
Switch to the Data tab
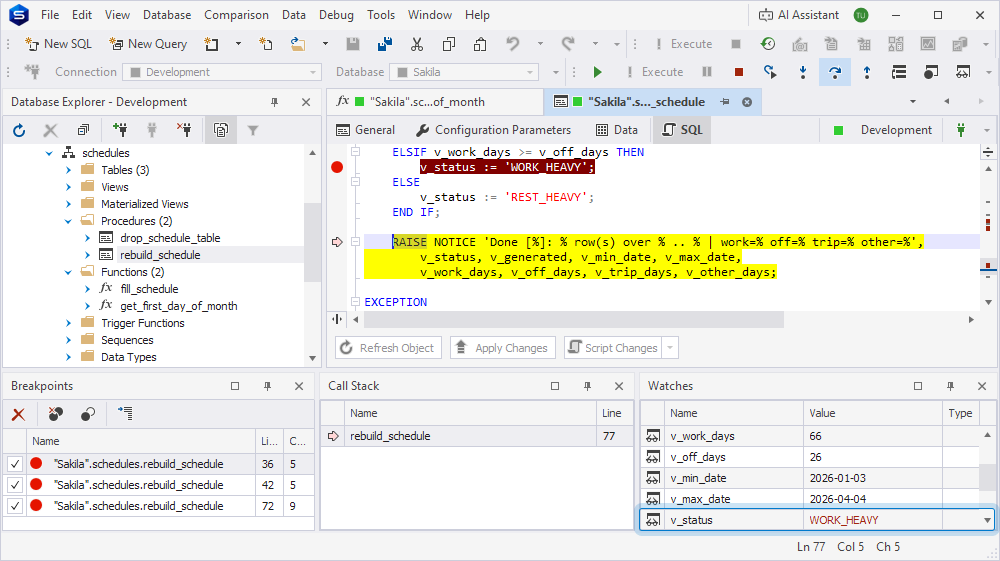tap(617, 130)
